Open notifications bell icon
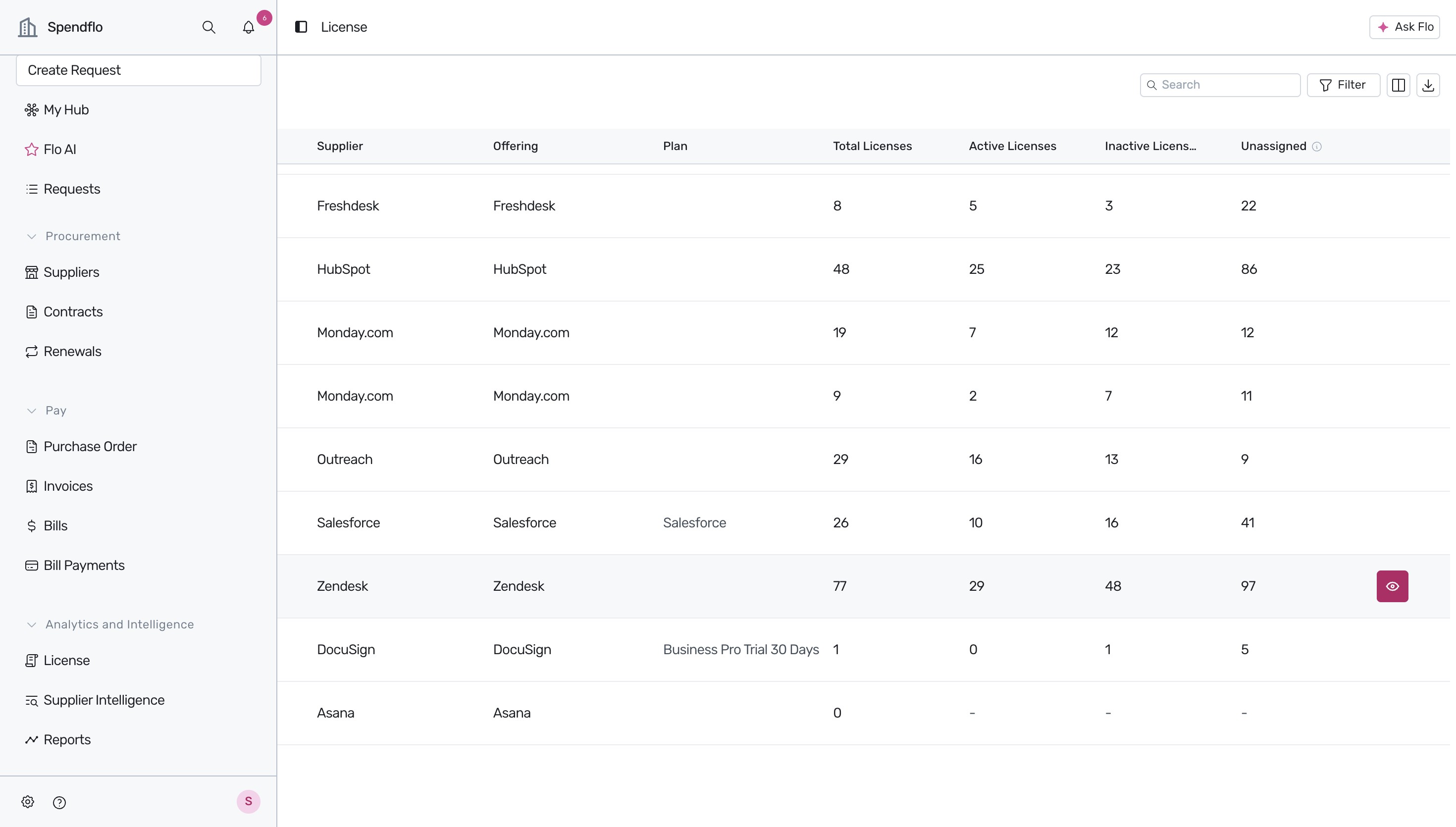The image size is (1456, 827). click(x=248, y=27)
